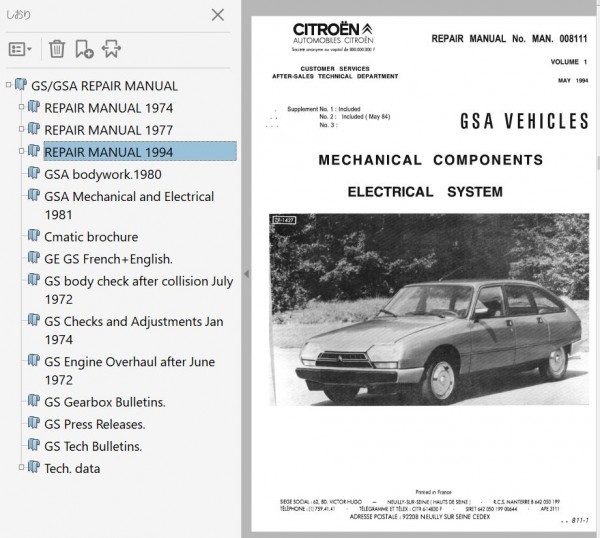600x538 pixels.
Task: Click bookmark icon beside REPAIR MANUAL 1994
Action: [34, 150]
